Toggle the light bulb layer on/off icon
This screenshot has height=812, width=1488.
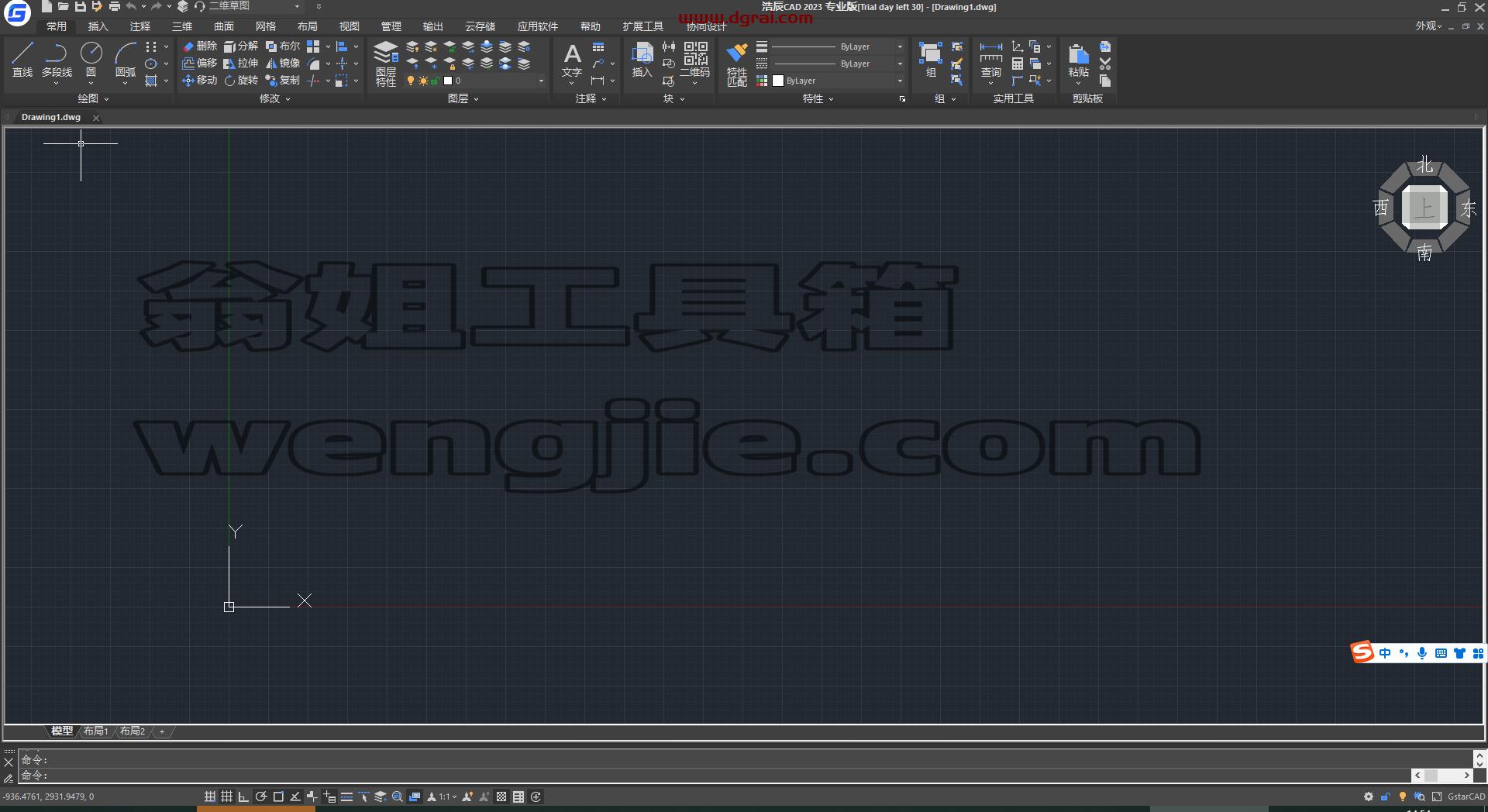click(411, 81)
